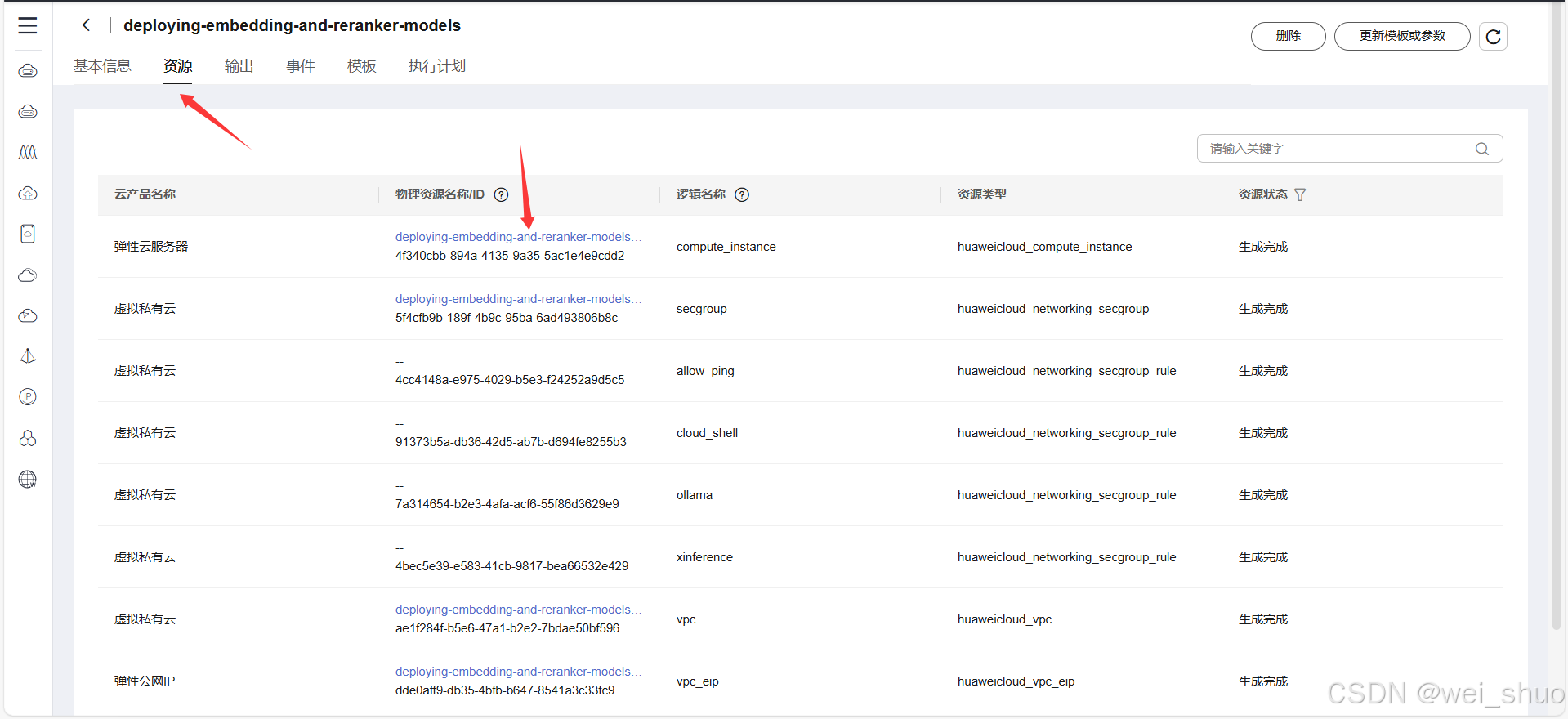Click the pyramid-shaped sidebar icon
The height and width of the screenshot is (719, 1568).
[28, 356]
